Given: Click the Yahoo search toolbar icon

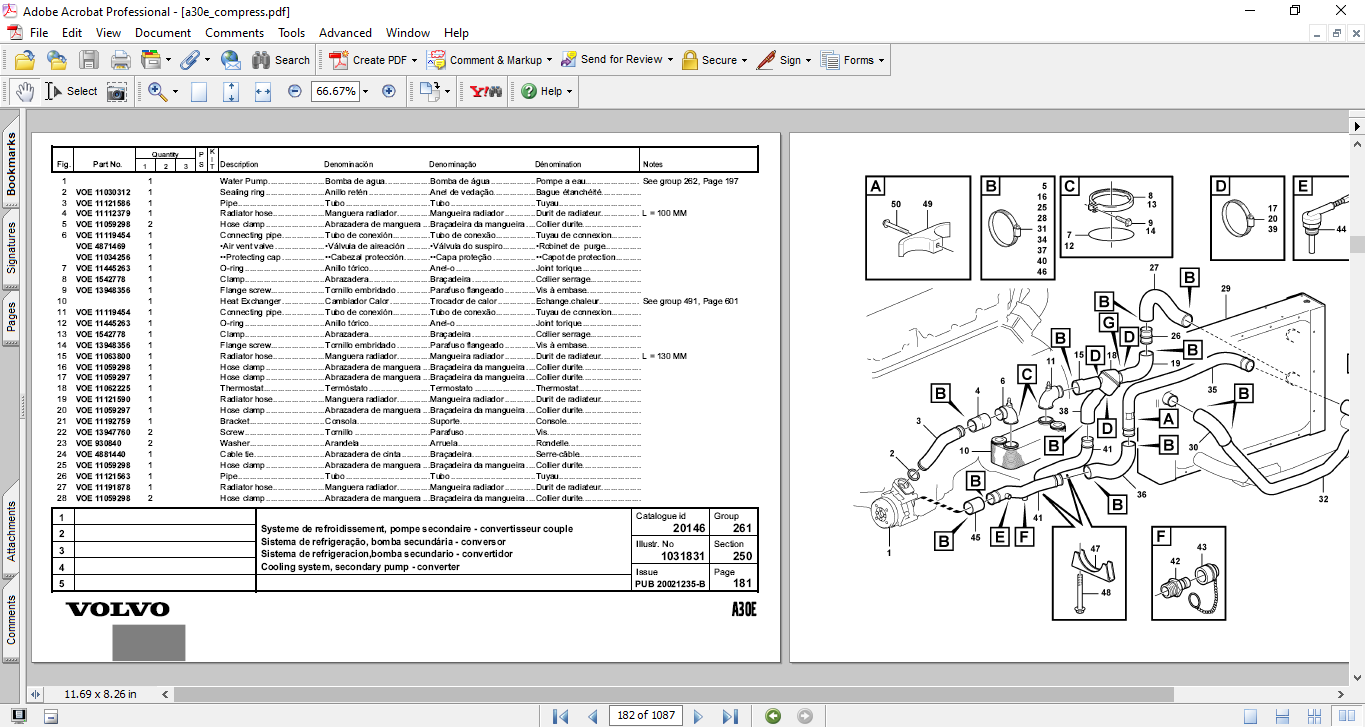Looking at the screenshot, I should 485,91.
